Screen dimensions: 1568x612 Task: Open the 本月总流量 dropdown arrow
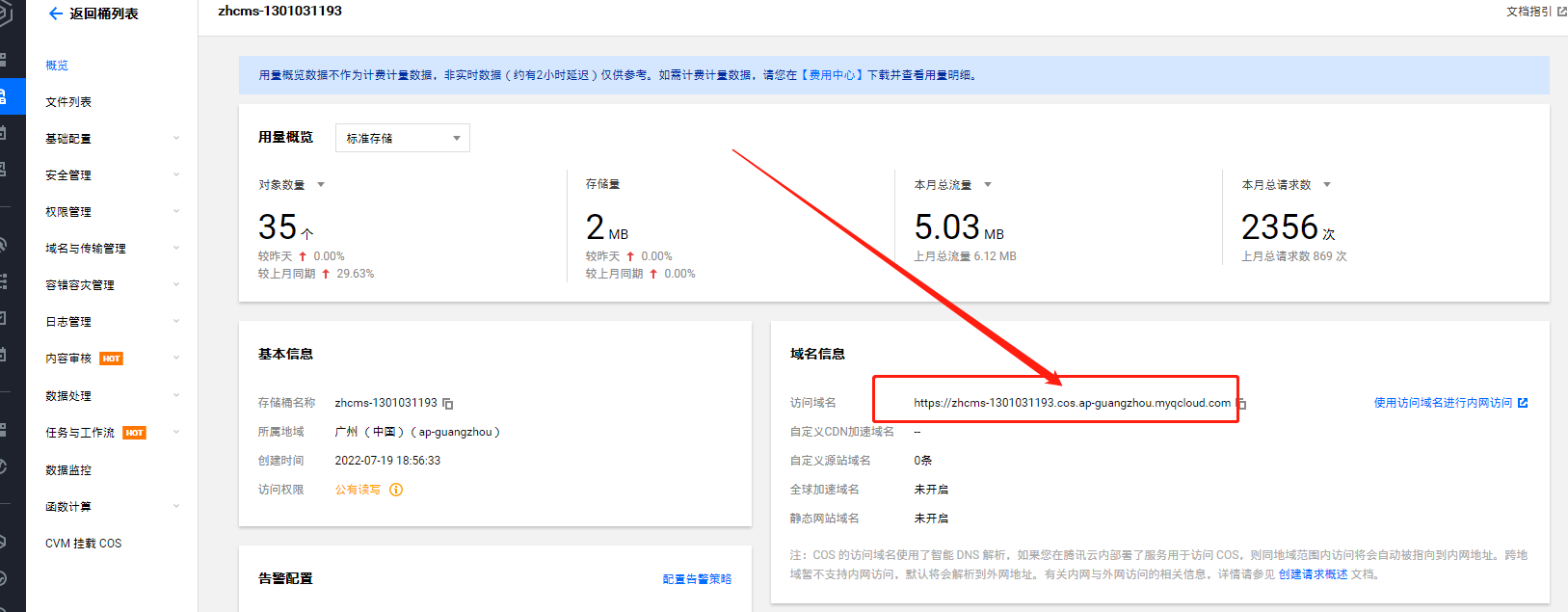(988, 185)
